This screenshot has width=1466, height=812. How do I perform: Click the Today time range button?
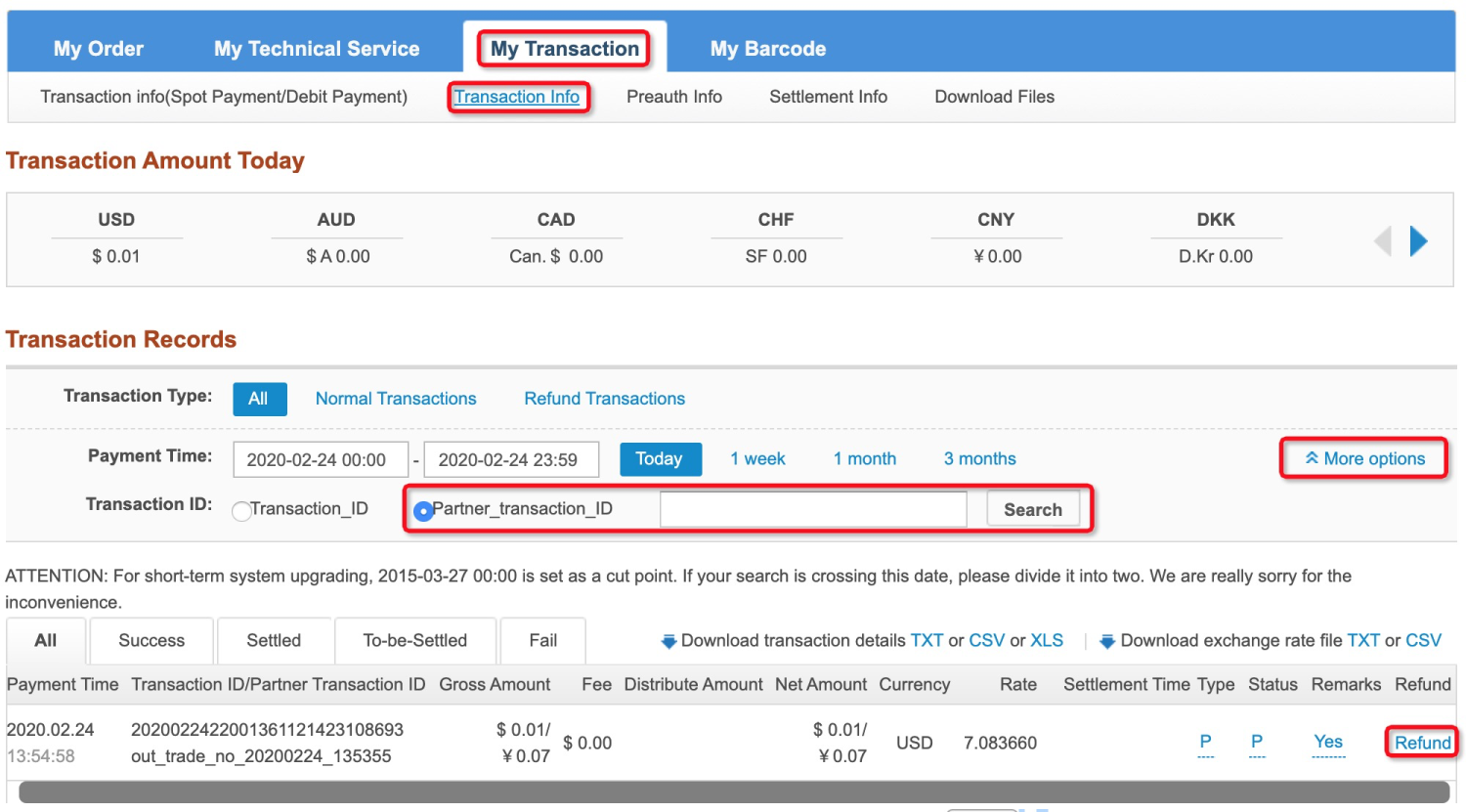(660, 459)
